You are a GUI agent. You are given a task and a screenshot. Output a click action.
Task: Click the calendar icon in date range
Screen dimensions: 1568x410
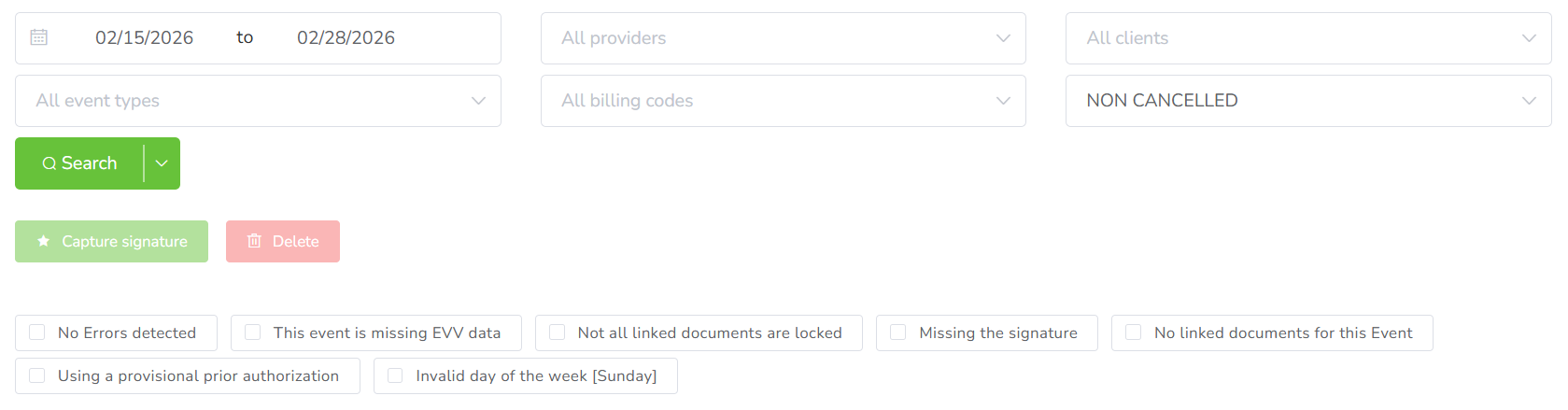[x=38, y=37]
